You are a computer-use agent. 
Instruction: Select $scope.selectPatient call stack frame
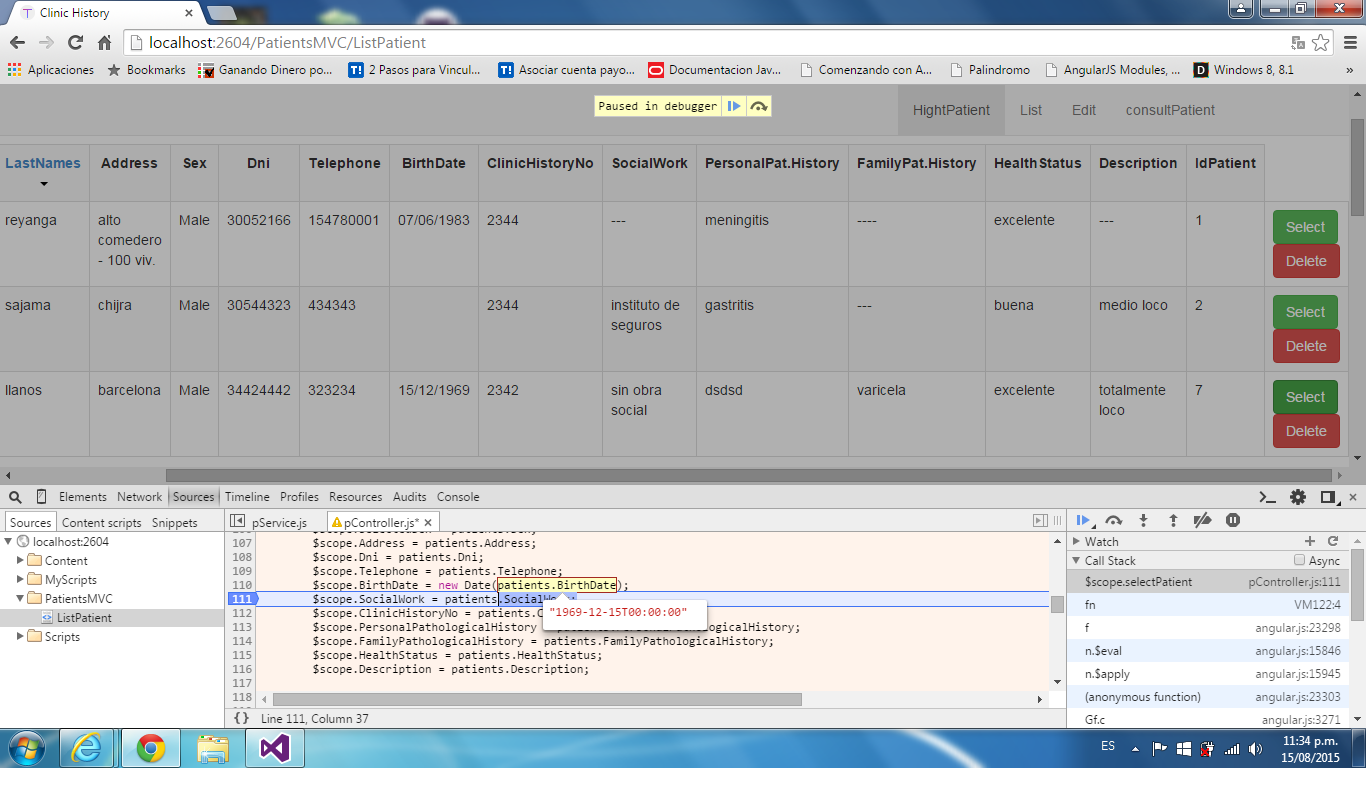pos(1209,581)
